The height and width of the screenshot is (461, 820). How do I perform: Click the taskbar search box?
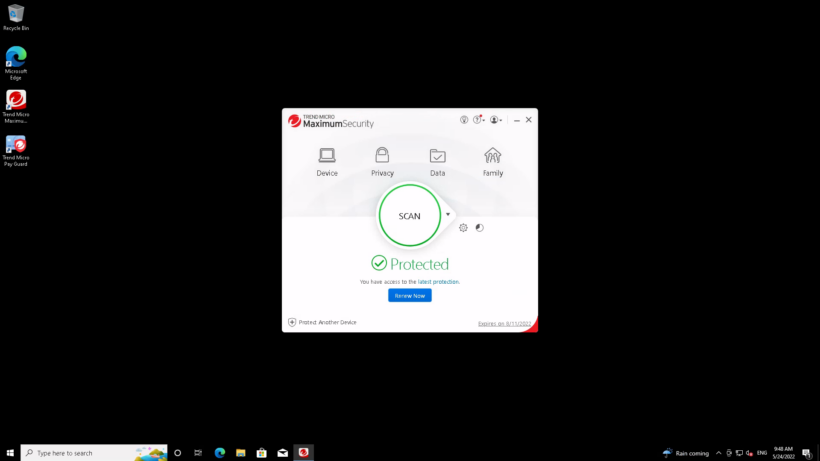point(94,453)
